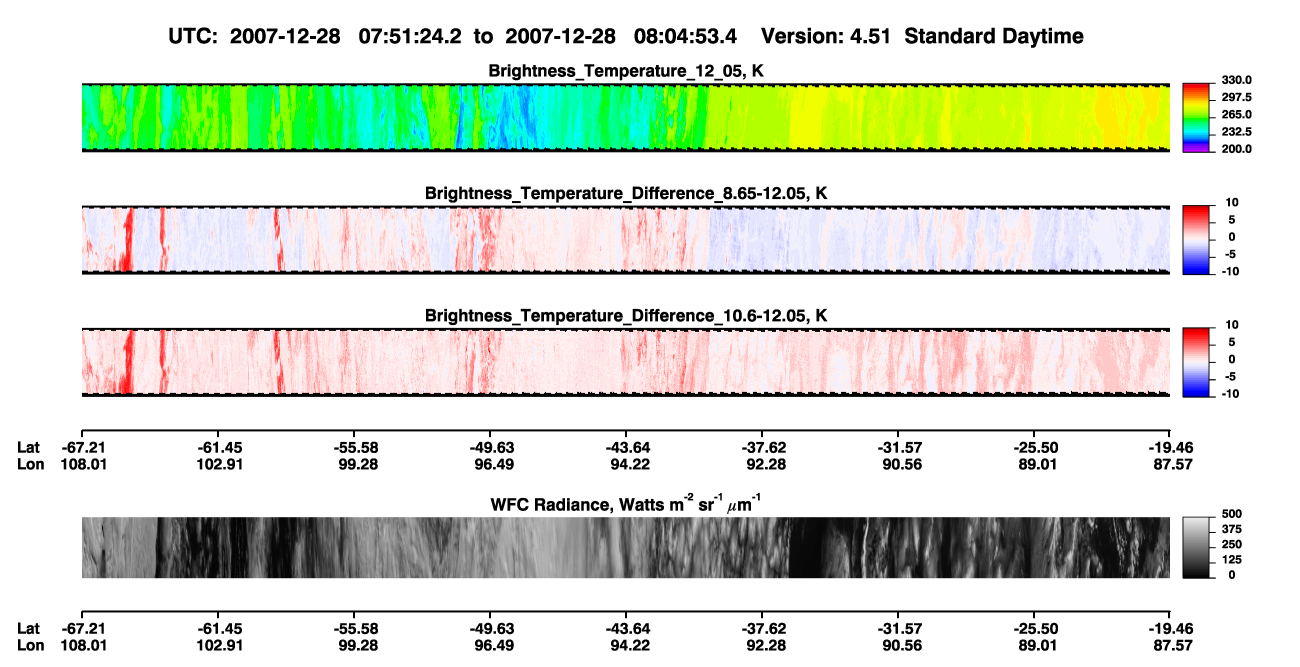The image size is (1300, 667).
Task: Click the 265.0 colorbar label
Action: 1235,114
